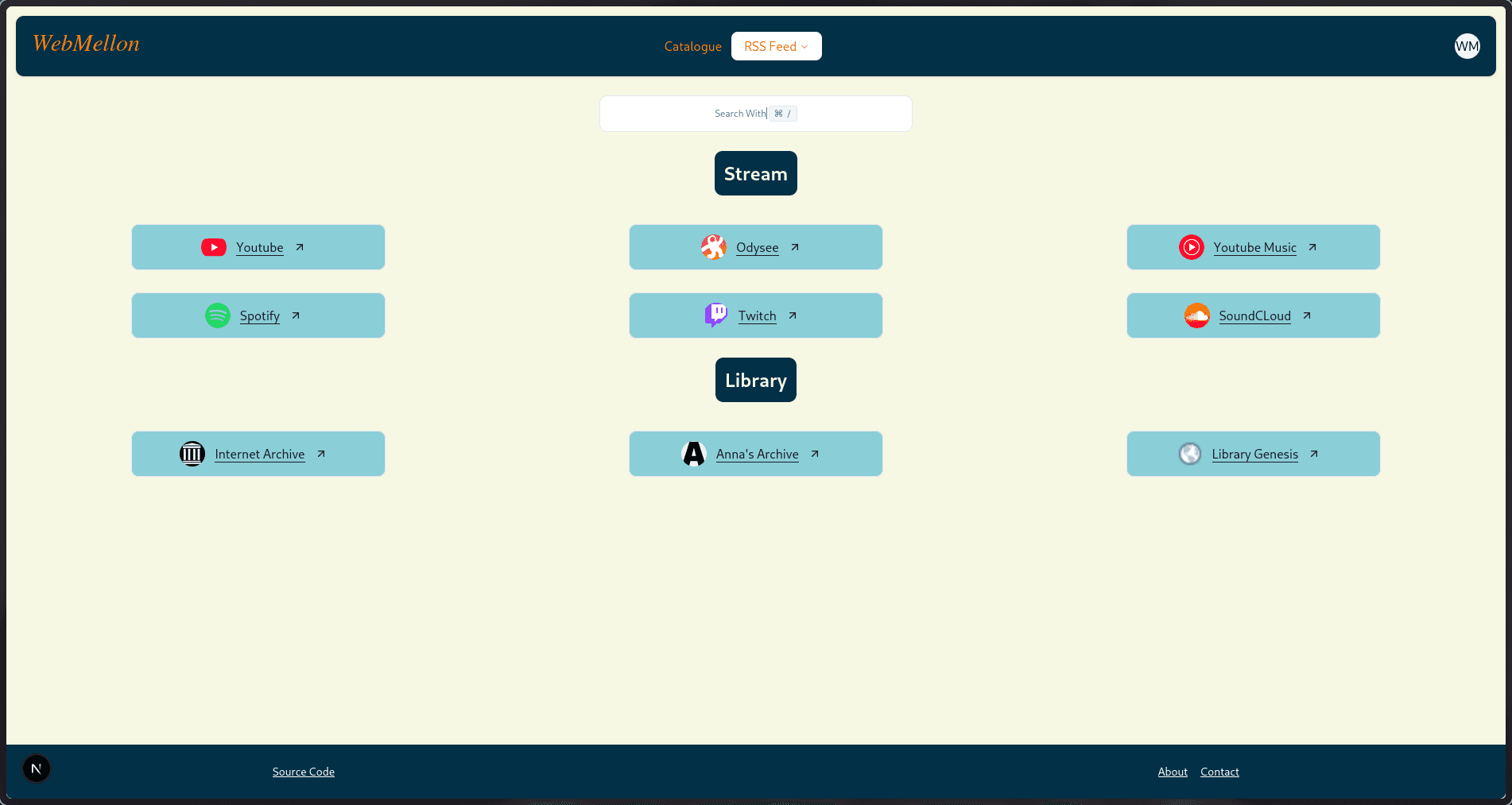The height and width of the screenshot is (805, 1512).
Task: Click the Library Genesis globe icon
Action: (x=1190, y=454)
